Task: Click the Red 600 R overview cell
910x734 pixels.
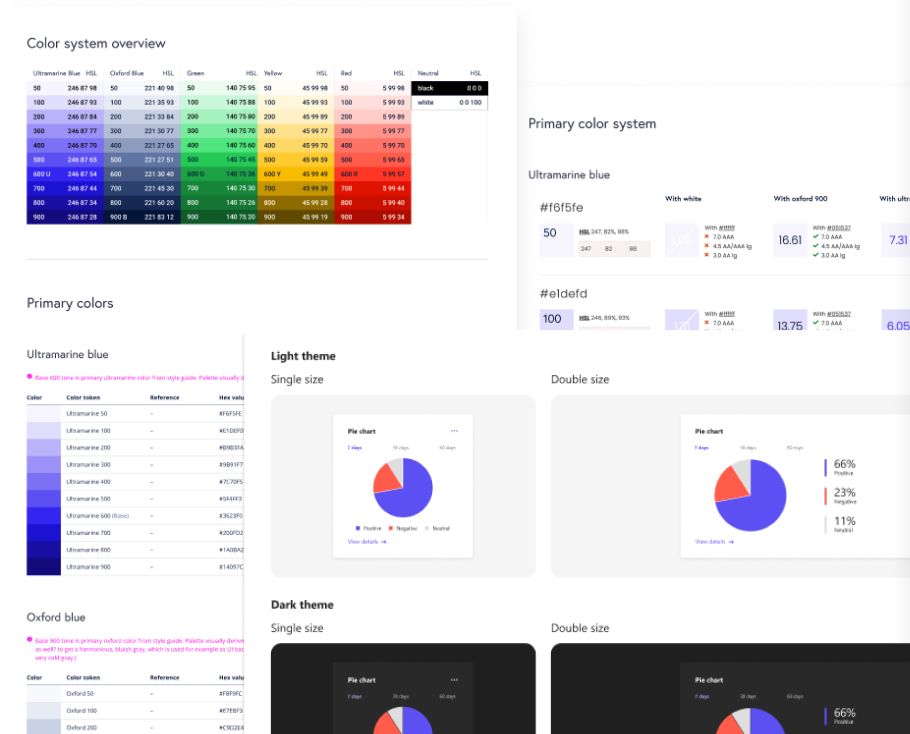Action: pos(373,174)
